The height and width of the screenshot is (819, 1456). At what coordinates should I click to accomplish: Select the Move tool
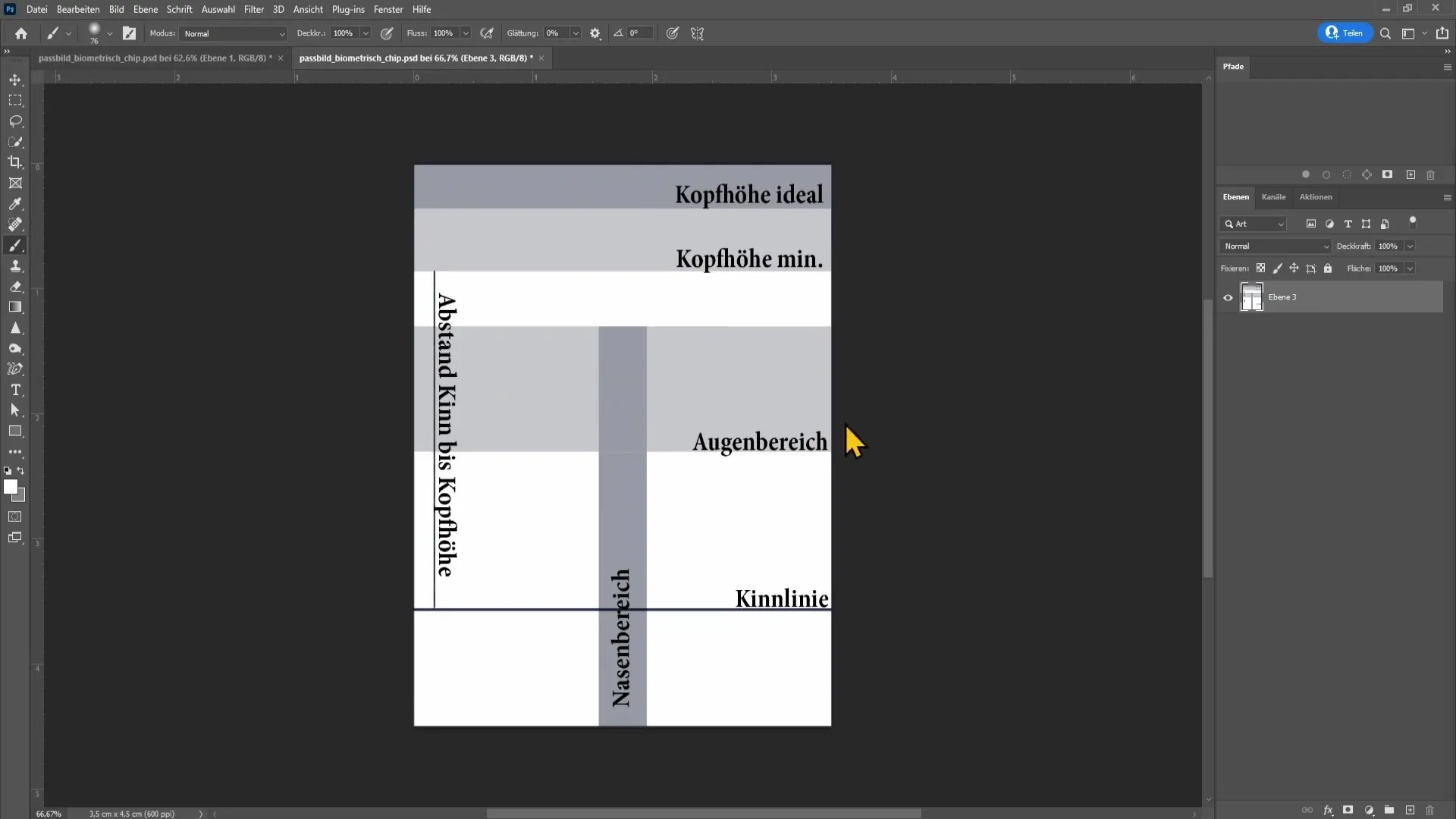click(15, 80)
